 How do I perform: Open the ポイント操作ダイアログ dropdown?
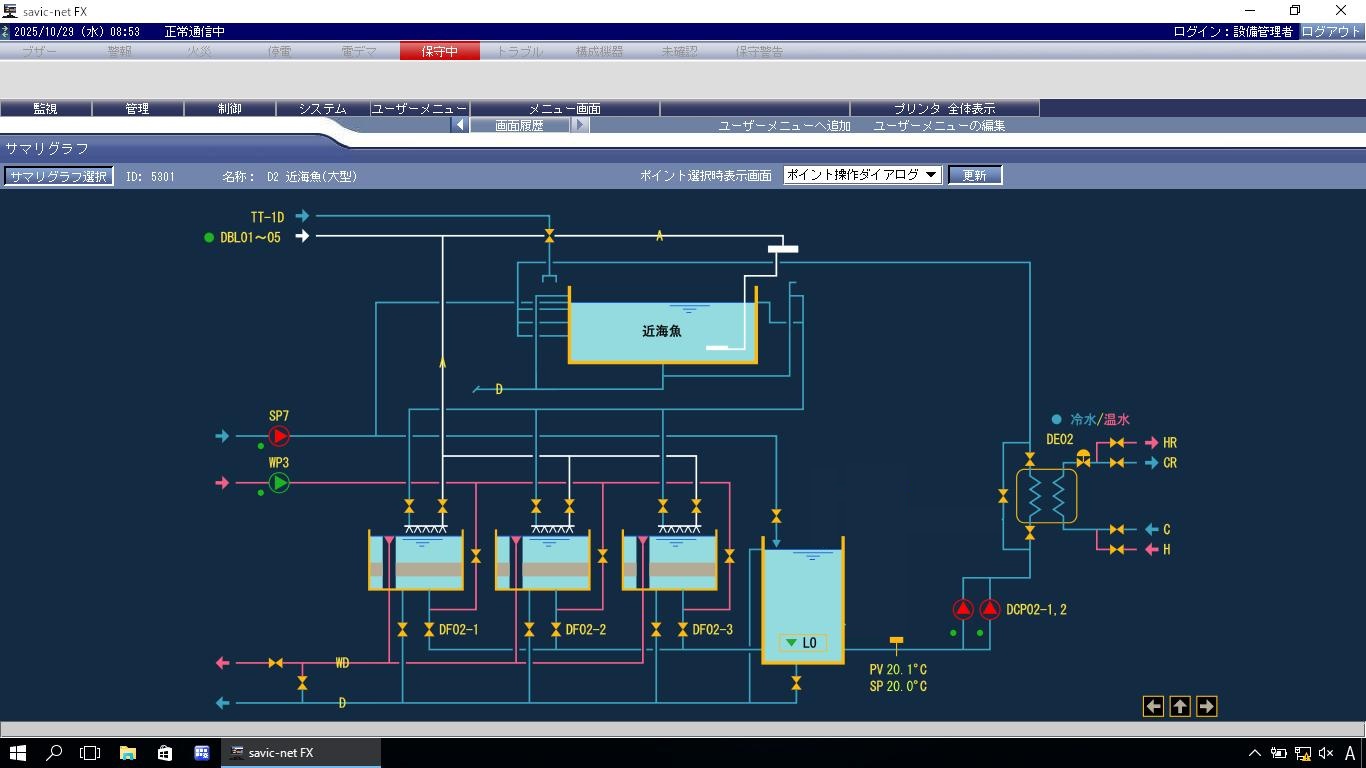862,175
